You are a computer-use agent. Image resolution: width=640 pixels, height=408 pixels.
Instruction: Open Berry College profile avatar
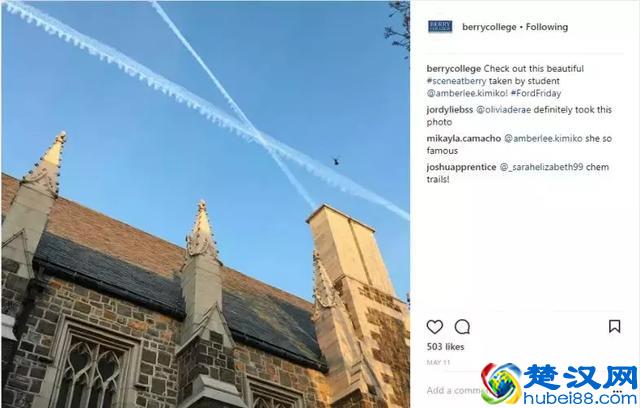click(x=440, y=27)
